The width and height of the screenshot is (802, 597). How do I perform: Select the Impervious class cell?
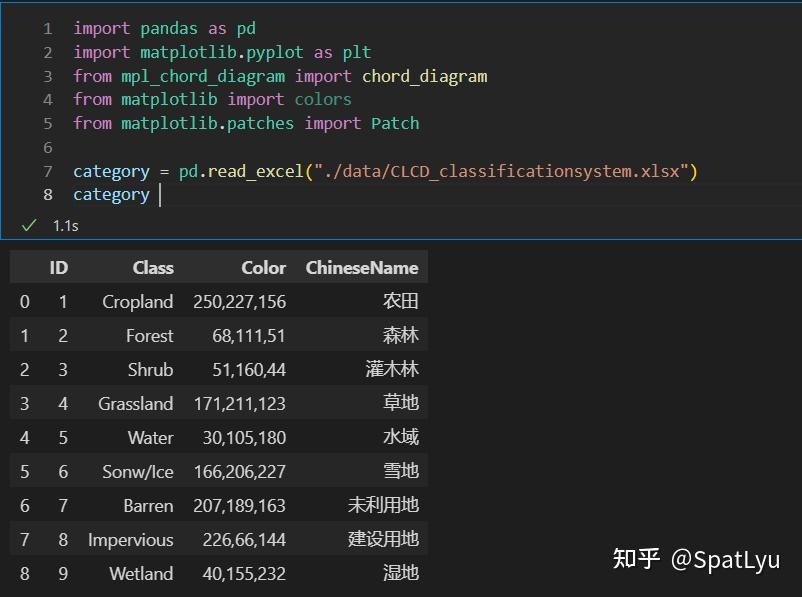[131, 540]
